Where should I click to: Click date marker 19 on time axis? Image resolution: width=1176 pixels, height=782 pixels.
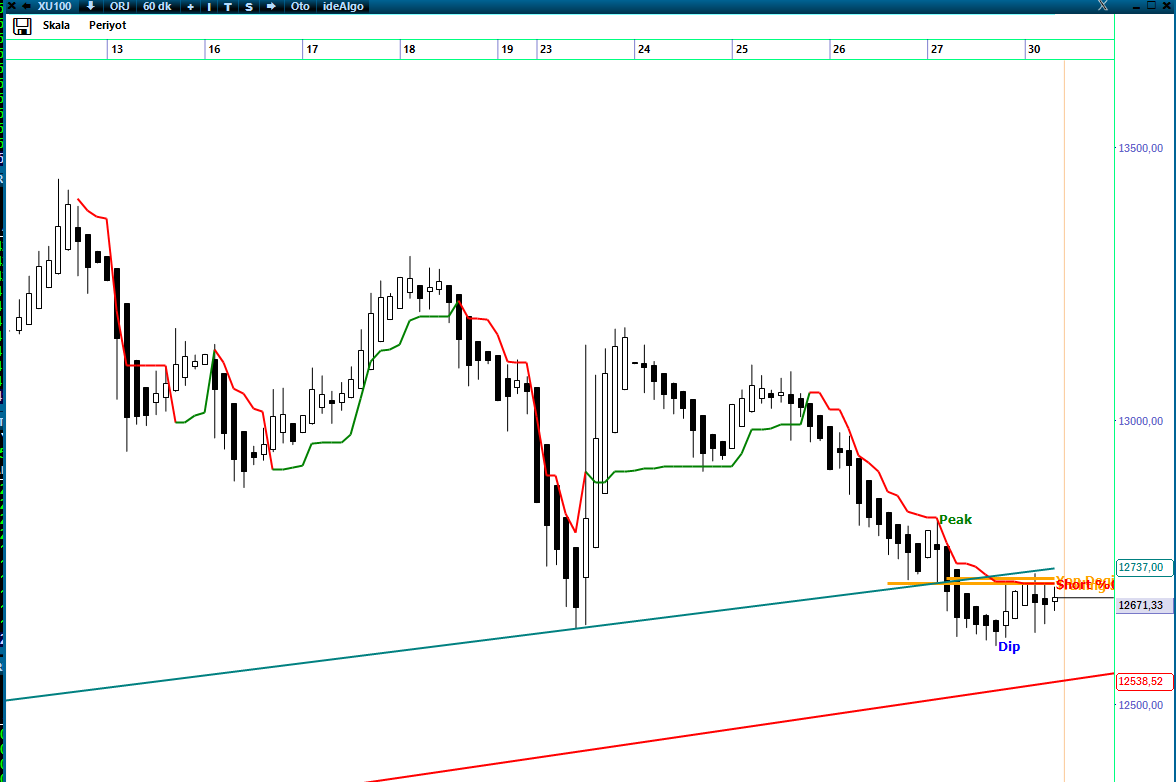tap(507, 49)
